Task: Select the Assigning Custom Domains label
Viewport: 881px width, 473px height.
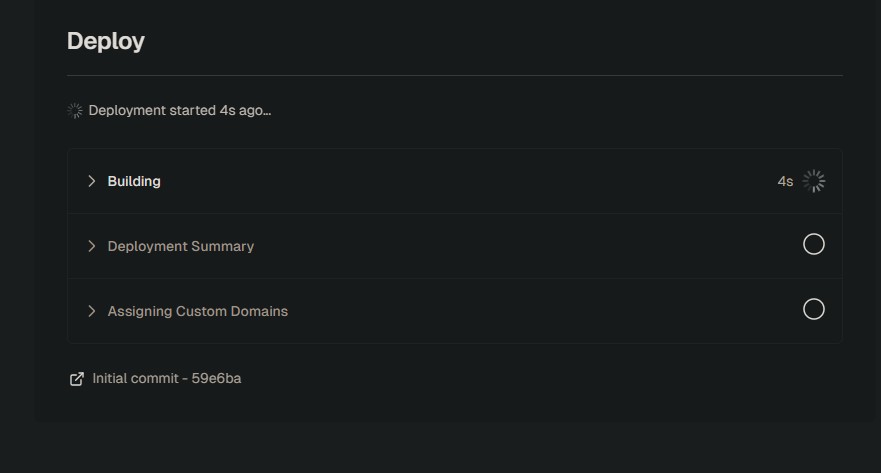Action: coord(198,311)
